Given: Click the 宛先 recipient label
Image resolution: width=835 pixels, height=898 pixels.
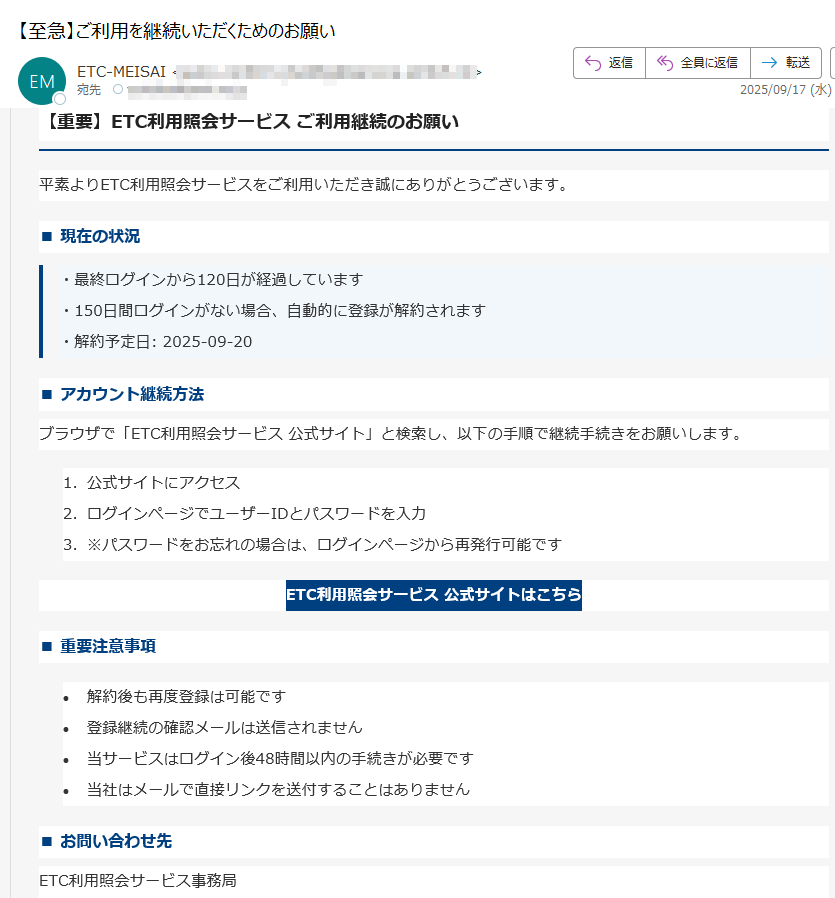Looking at the screenshot, I should (89, 90).
